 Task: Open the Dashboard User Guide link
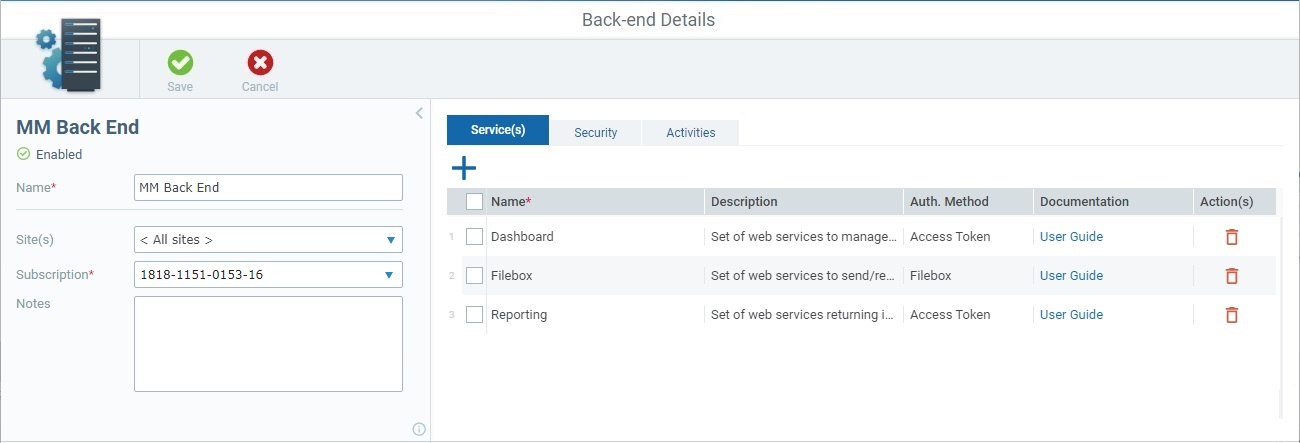[1071, 237]
